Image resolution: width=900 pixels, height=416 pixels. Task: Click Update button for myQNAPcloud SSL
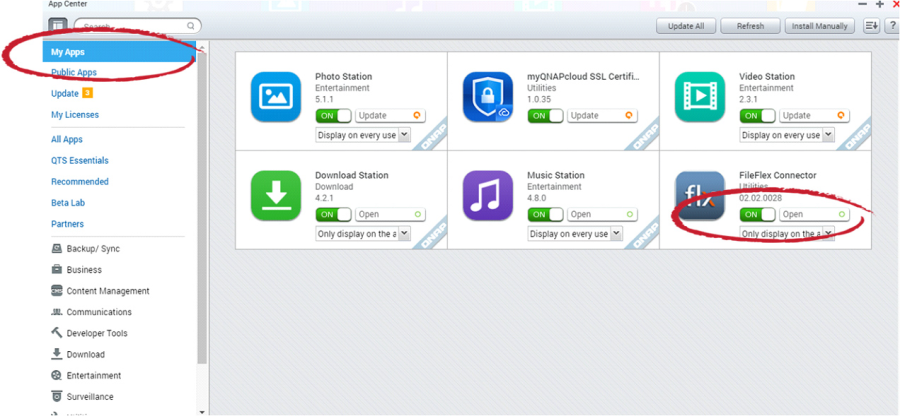(603, 115)
